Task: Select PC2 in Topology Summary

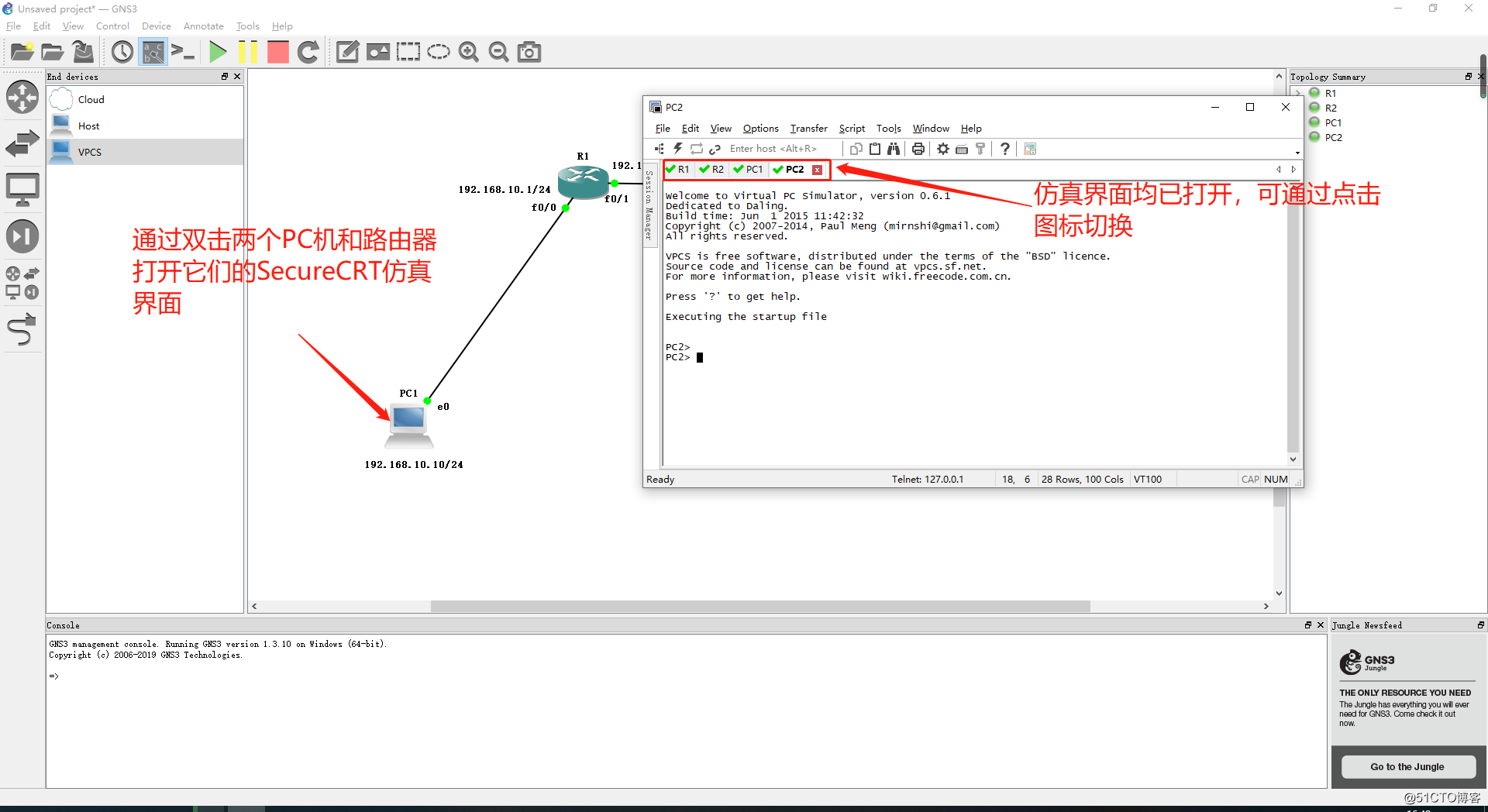Action: point(1333,137)
